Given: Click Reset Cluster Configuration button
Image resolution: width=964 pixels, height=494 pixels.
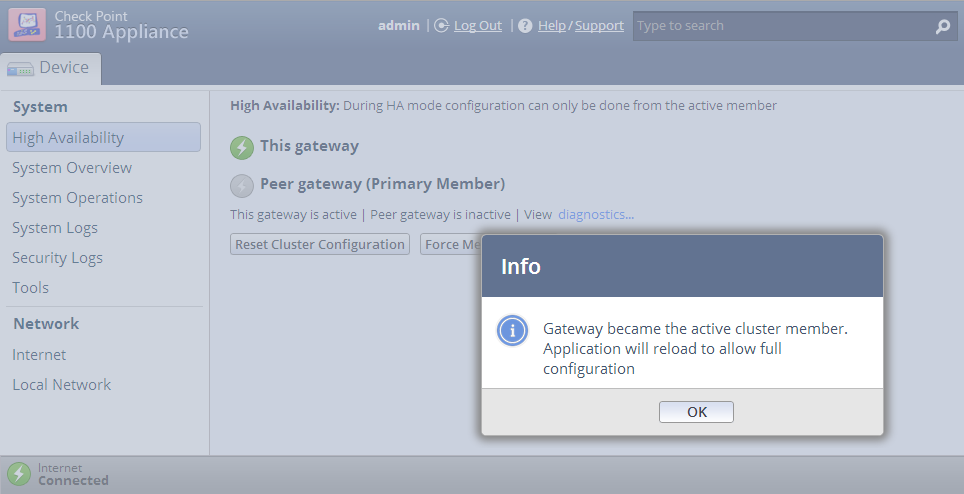Looking at the screenshot, I should point(320,244).
